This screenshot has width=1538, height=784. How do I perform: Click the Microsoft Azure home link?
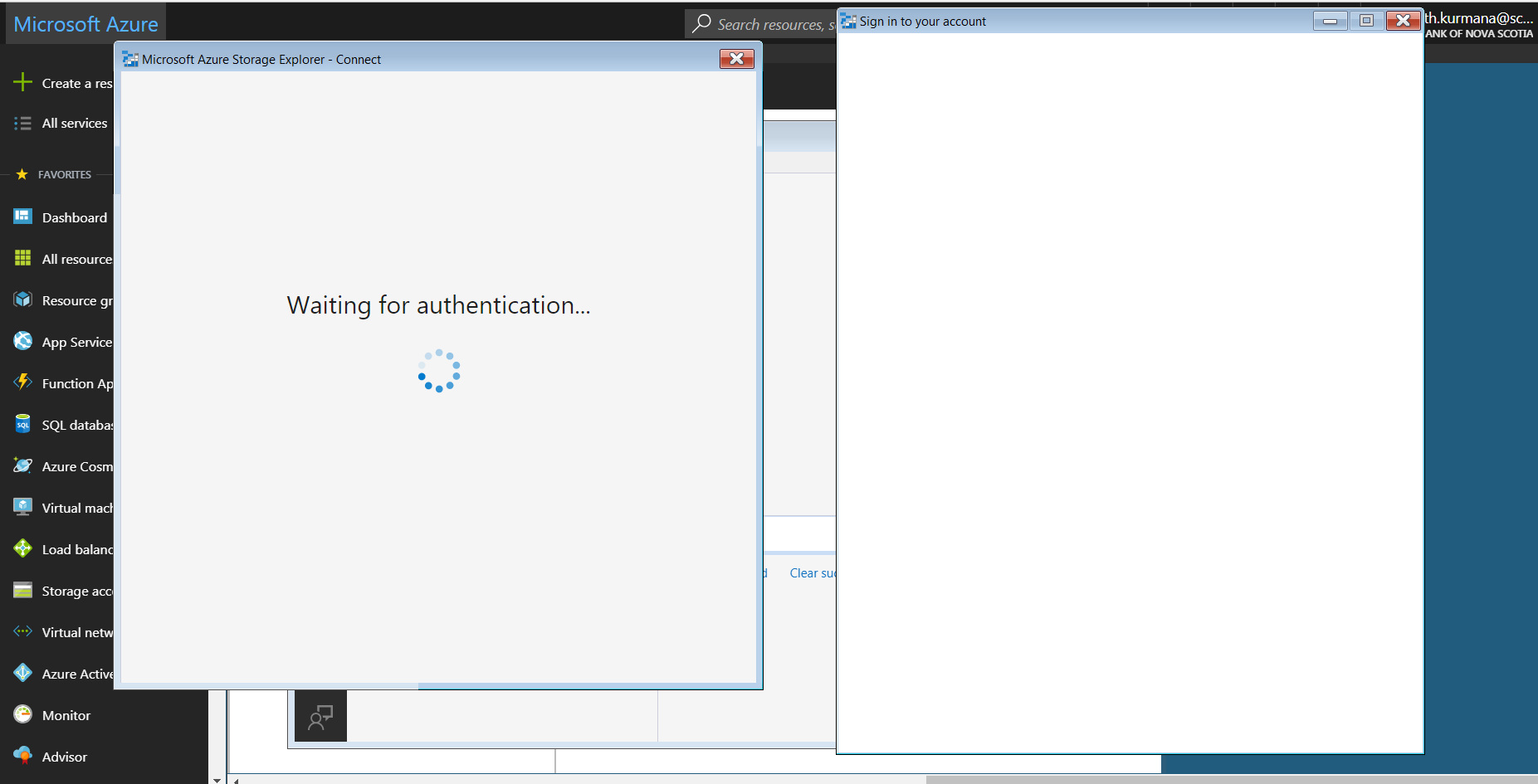pyautogui.click(x=85, y=24)
